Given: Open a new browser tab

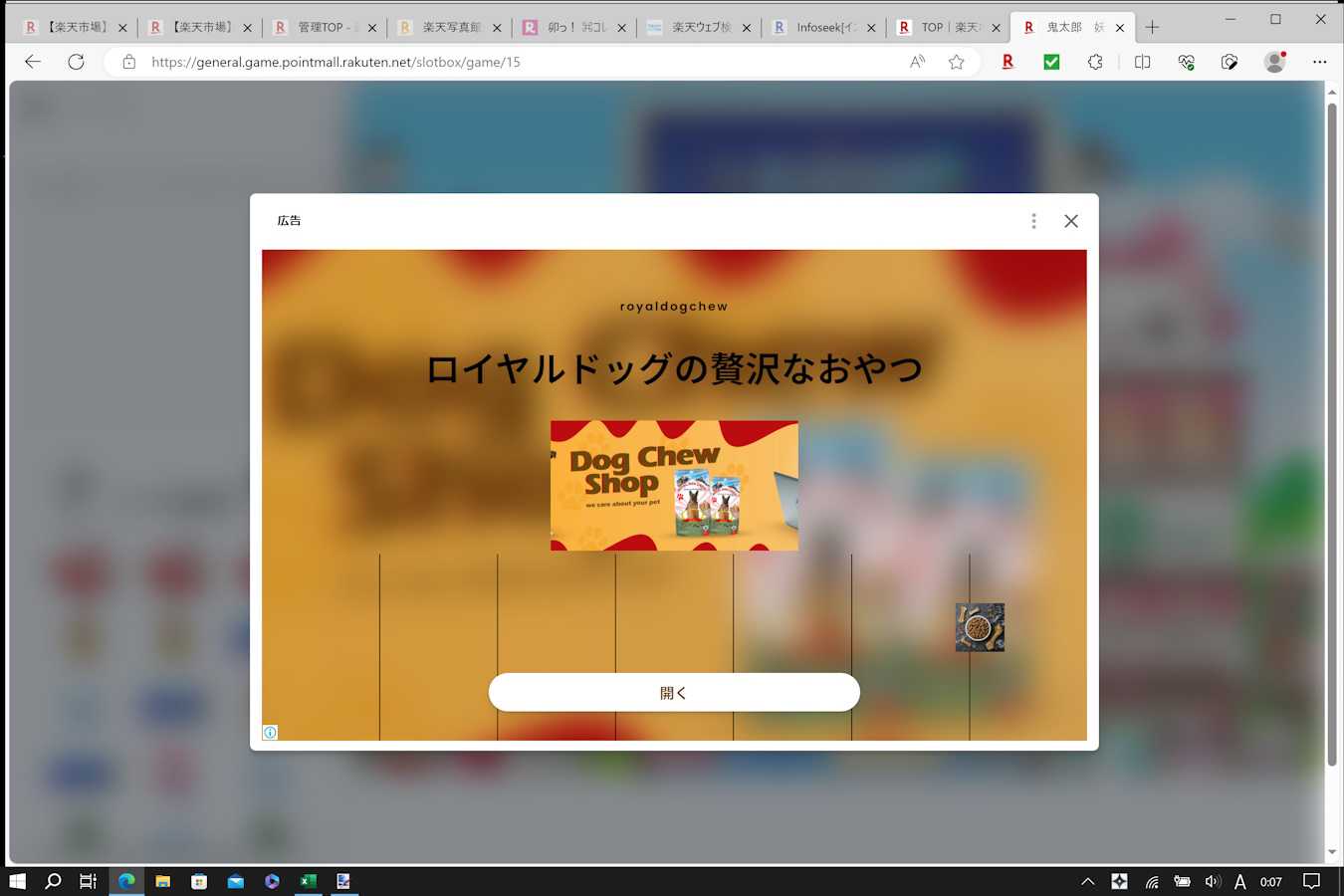Looking at the screenshot, I should click(x=1152, y=28).
